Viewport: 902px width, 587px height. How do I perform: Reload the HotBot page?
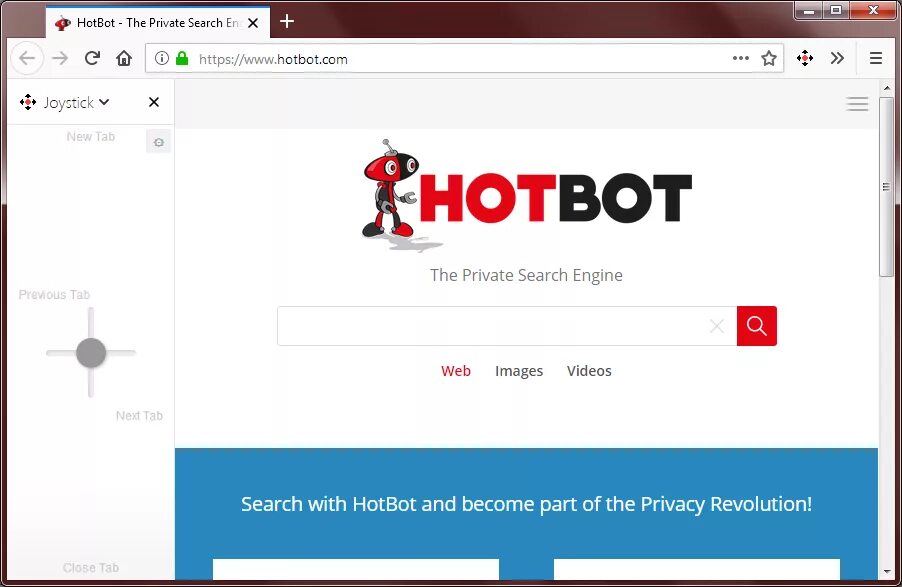point(92,58)
